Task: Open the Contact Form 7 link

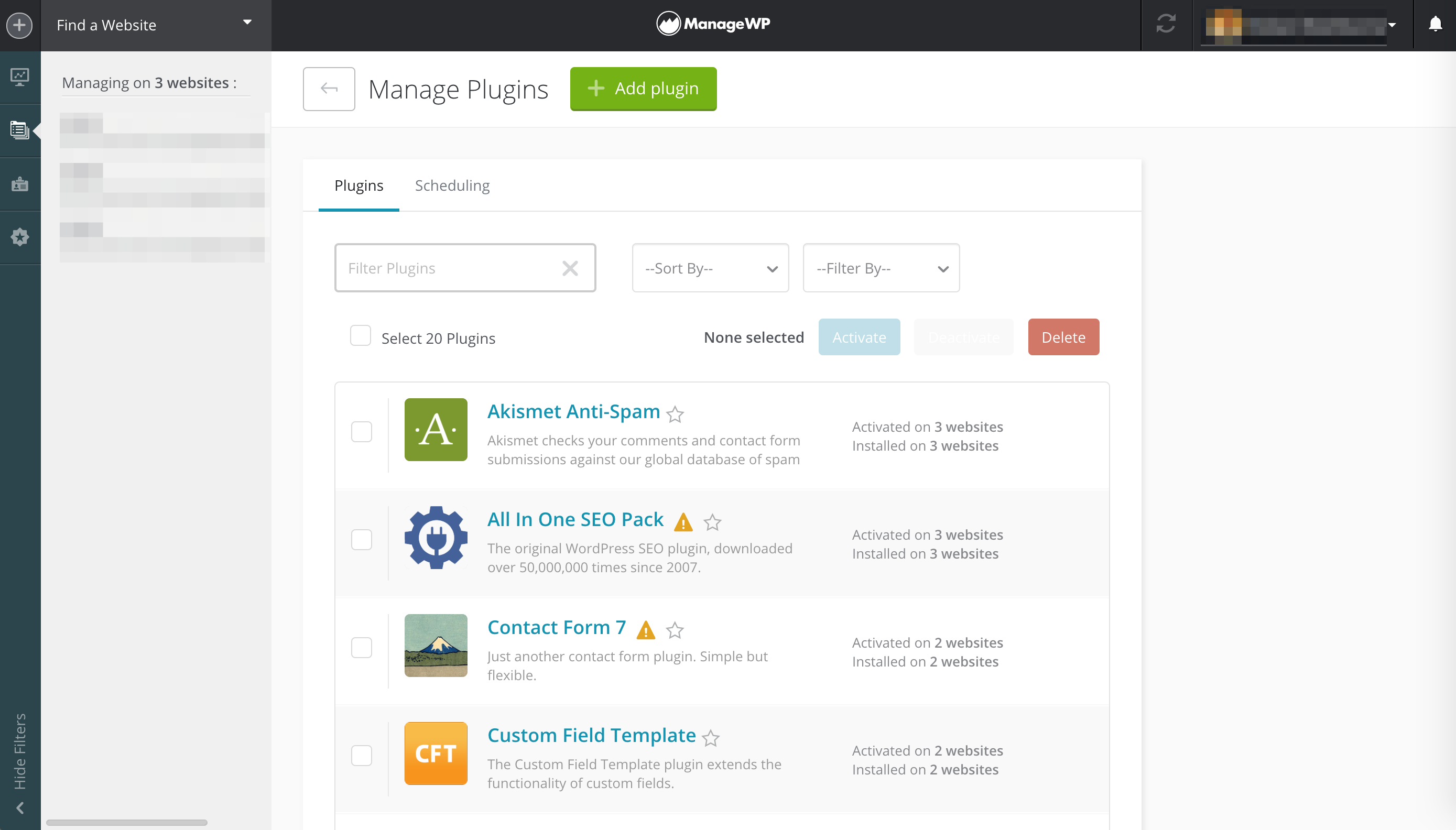Action: [557, 627]
